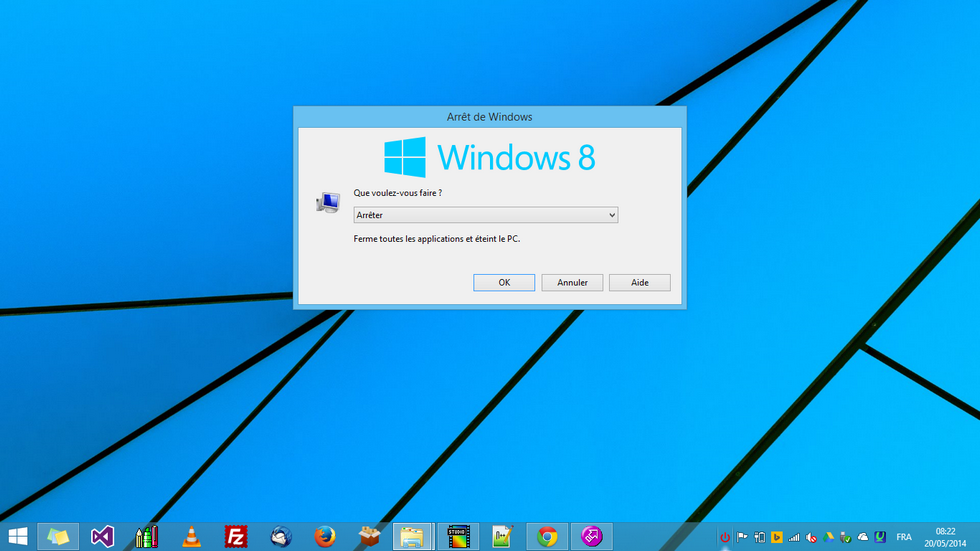Open the blue U tray icon
The width and height of the screenshot is (980, 551).
[880, 537]
